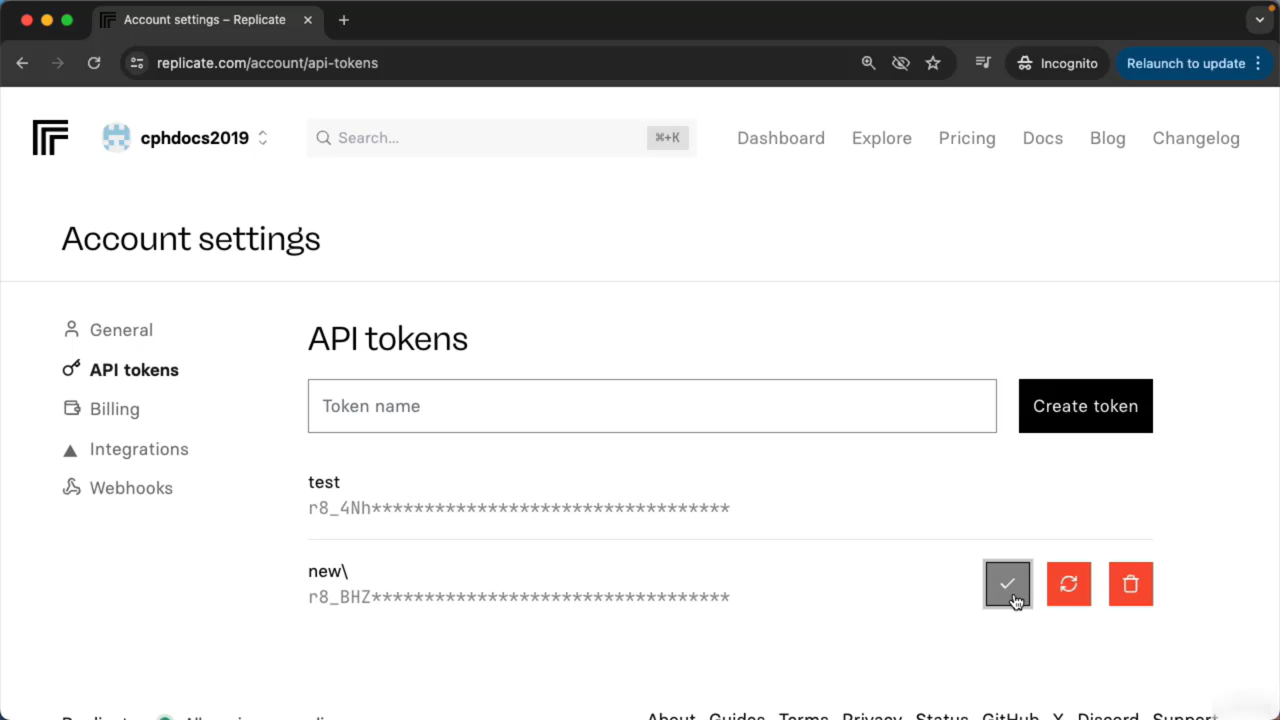Click the General person icon
1280x720 pixels.
(x=70, y=329)
